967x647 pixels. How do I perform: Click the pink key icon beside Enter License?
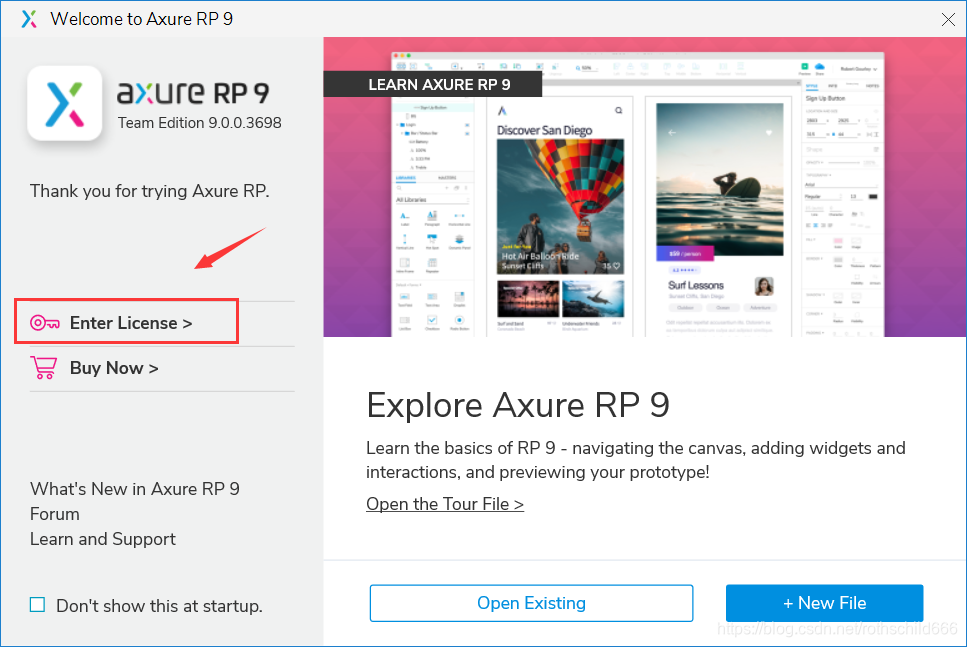point(45,323)
